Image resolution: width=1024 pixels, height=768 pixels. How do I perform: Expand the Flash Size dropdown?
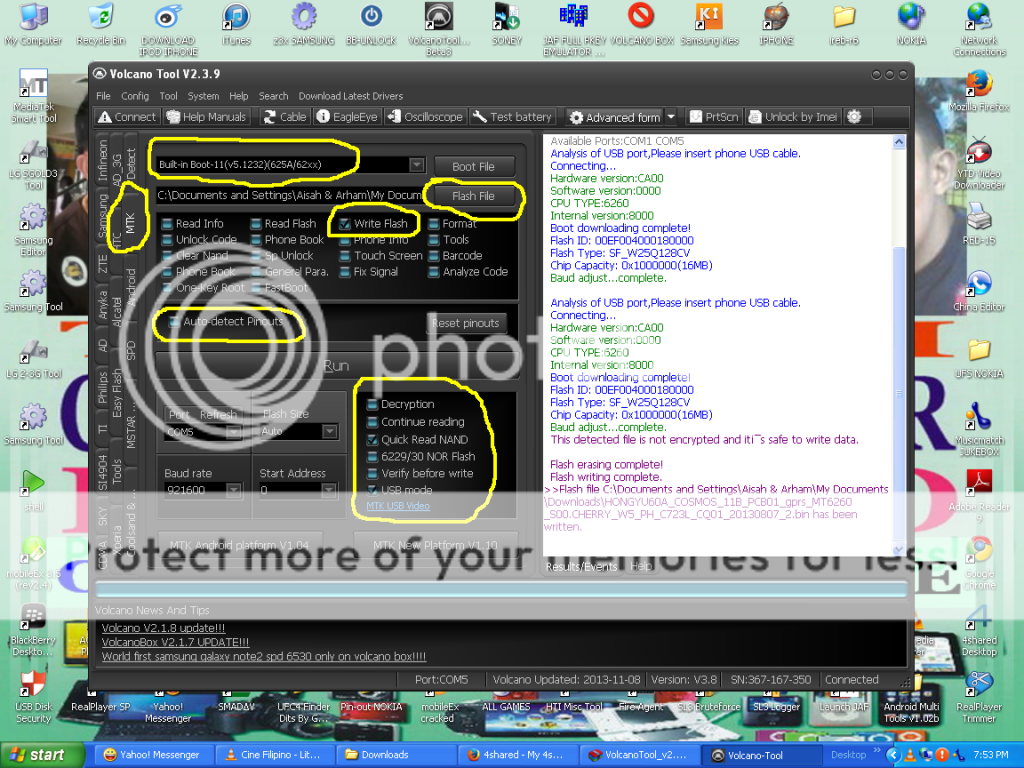point(329,432)
